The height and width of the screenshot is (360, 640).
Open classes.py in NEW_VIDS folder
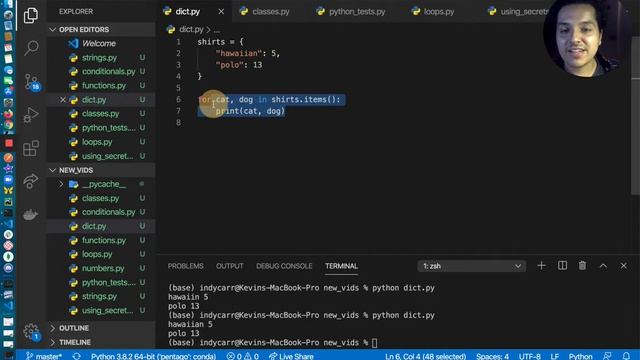tap(100, 198)
